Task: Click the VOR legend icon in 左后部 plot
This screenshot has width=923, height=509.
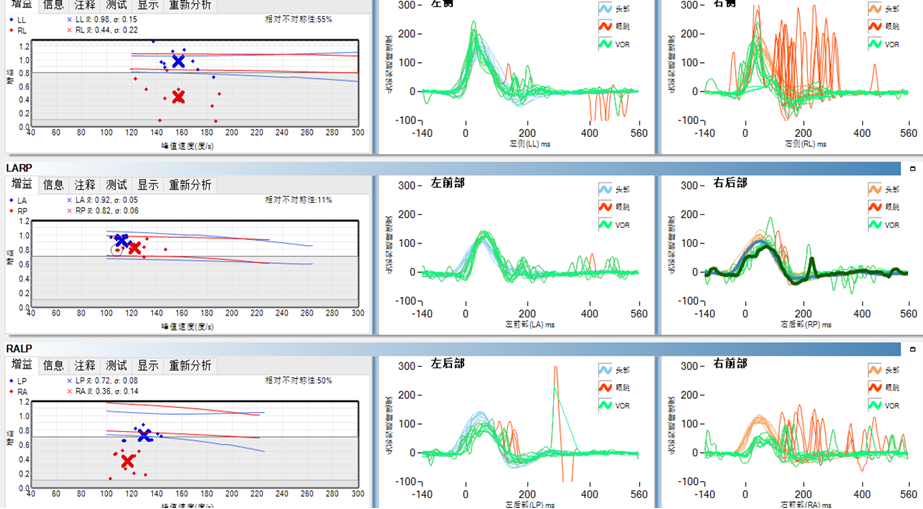Action: point(606,405)
